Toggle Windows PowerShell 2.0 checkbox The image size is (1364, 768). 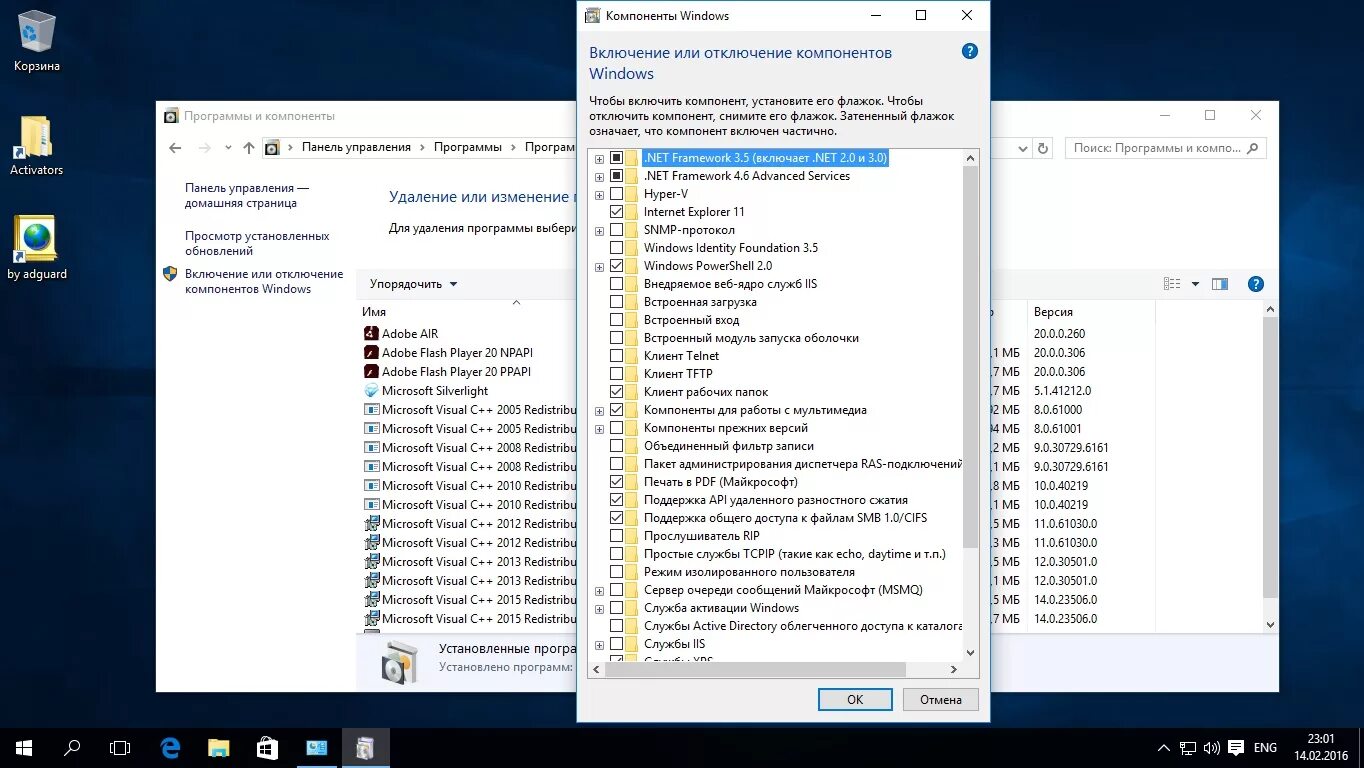(x=617, y=266)
